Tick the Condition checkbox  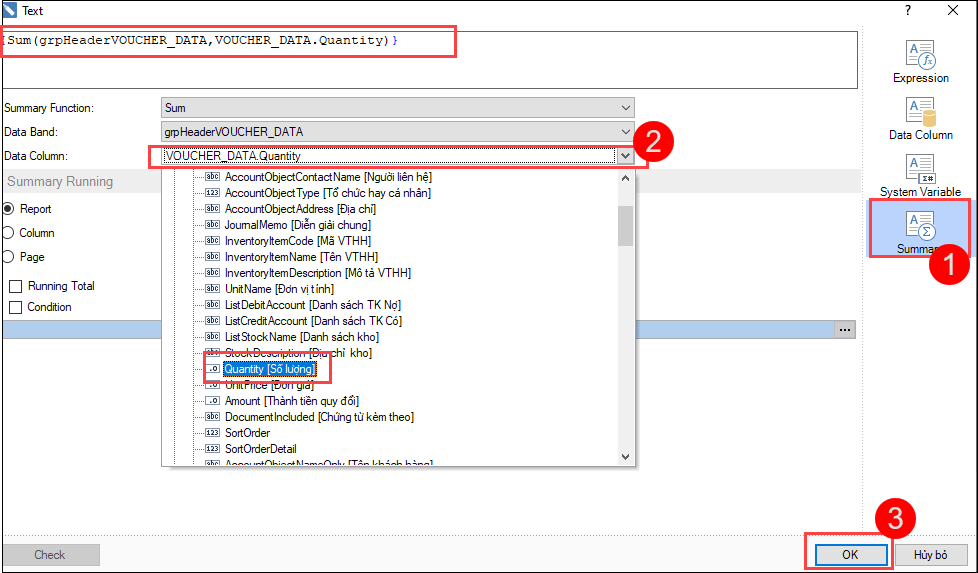click(15, 307)
